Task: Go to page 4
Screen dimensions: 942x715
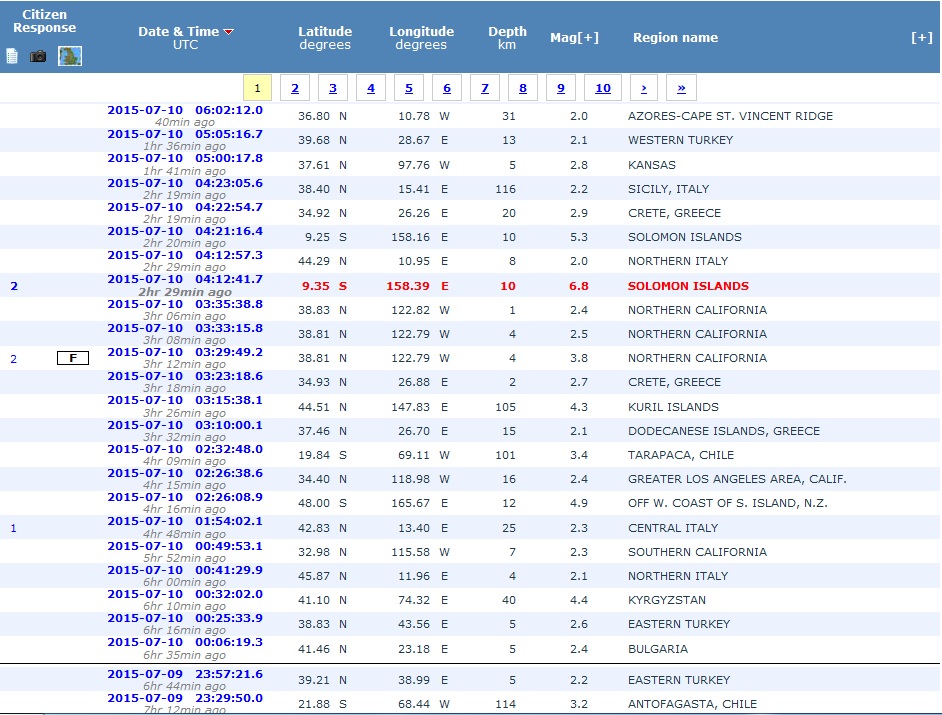Action: [x=371, y=88]
